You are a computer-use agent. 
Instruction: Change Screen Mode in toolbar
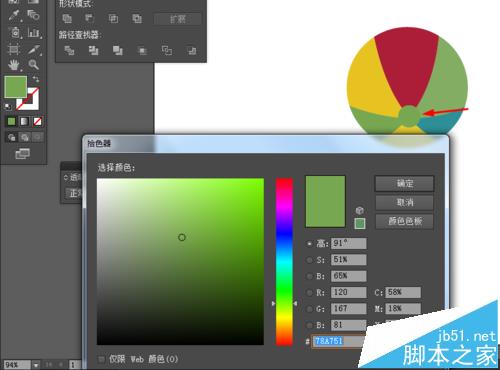click(22, 154)
